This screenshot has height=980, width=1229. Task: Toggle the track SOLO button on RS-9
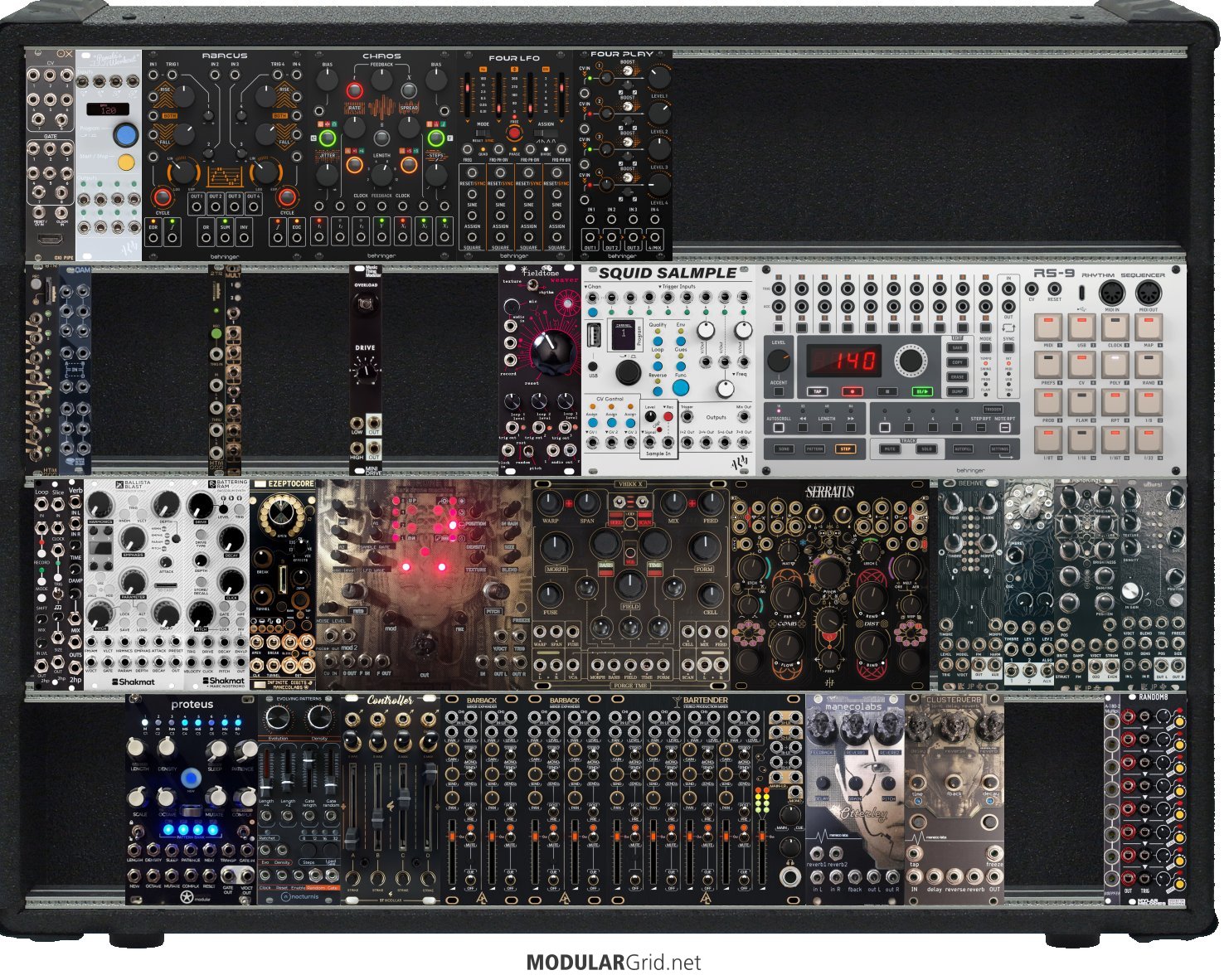[x=926, y=449]
